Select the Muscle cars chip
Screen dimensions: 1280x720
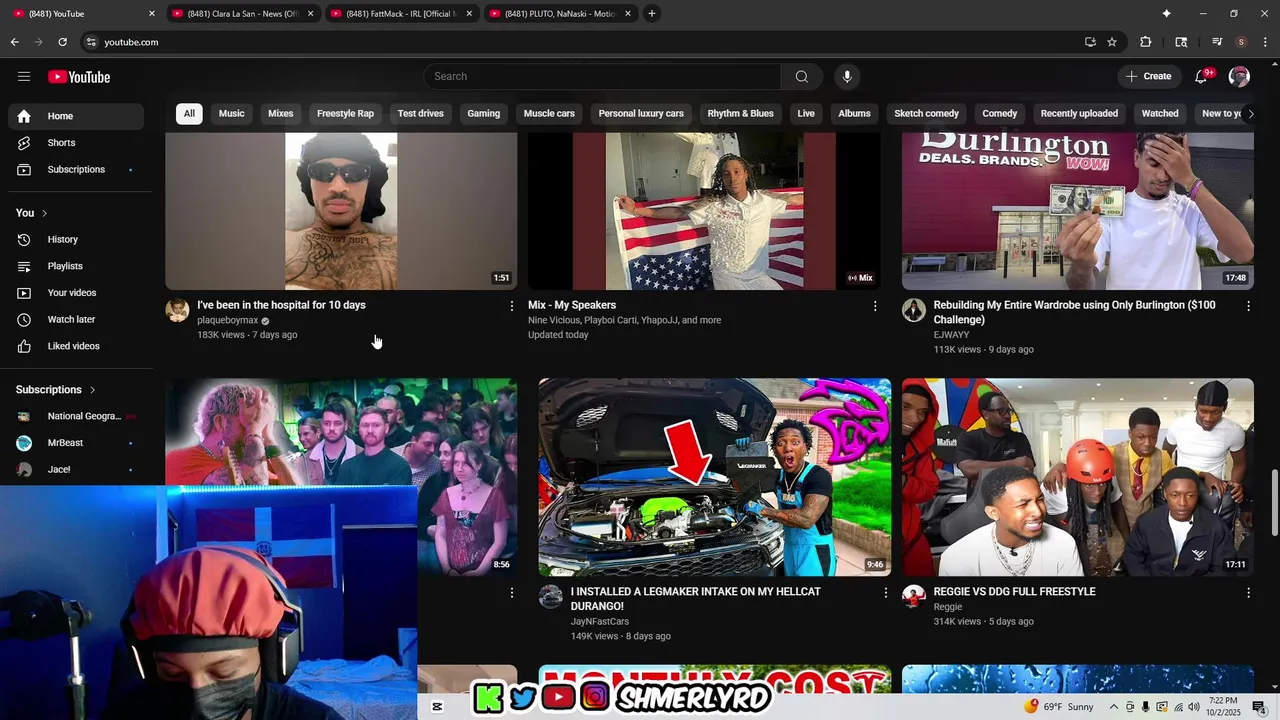coord(549,114)
